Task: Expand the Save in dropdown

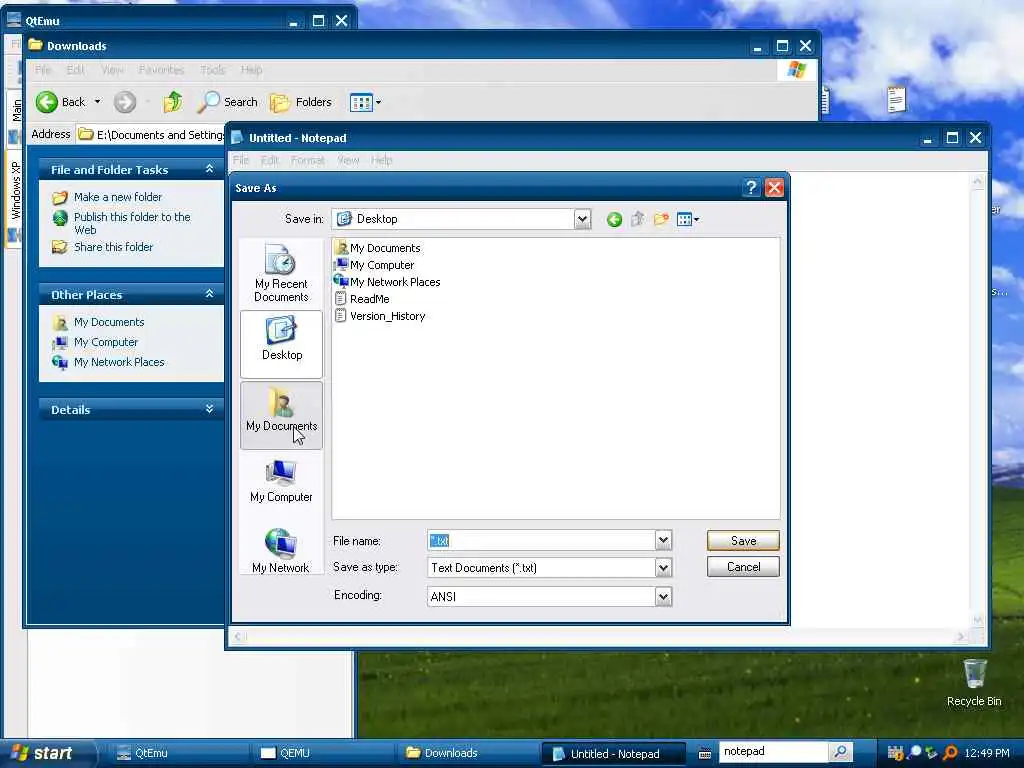Action: click(583, 219)
